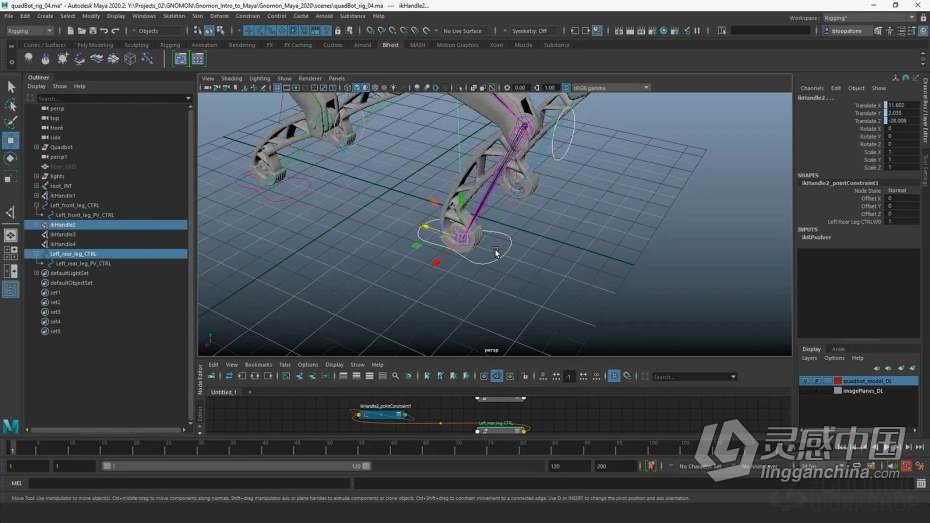Click the Outliner layout icon in toolbox

[11, 290]
